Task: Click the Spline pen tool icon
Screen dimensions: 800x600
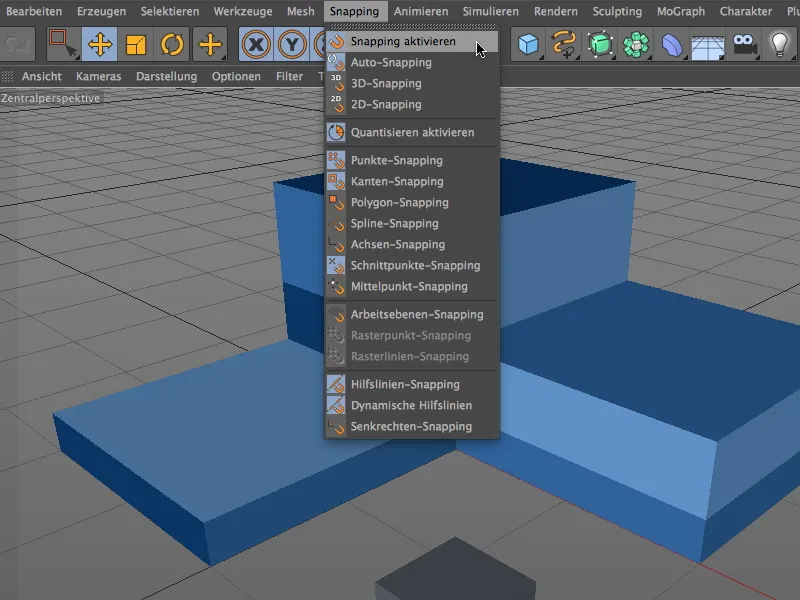Action: point(565,45)
